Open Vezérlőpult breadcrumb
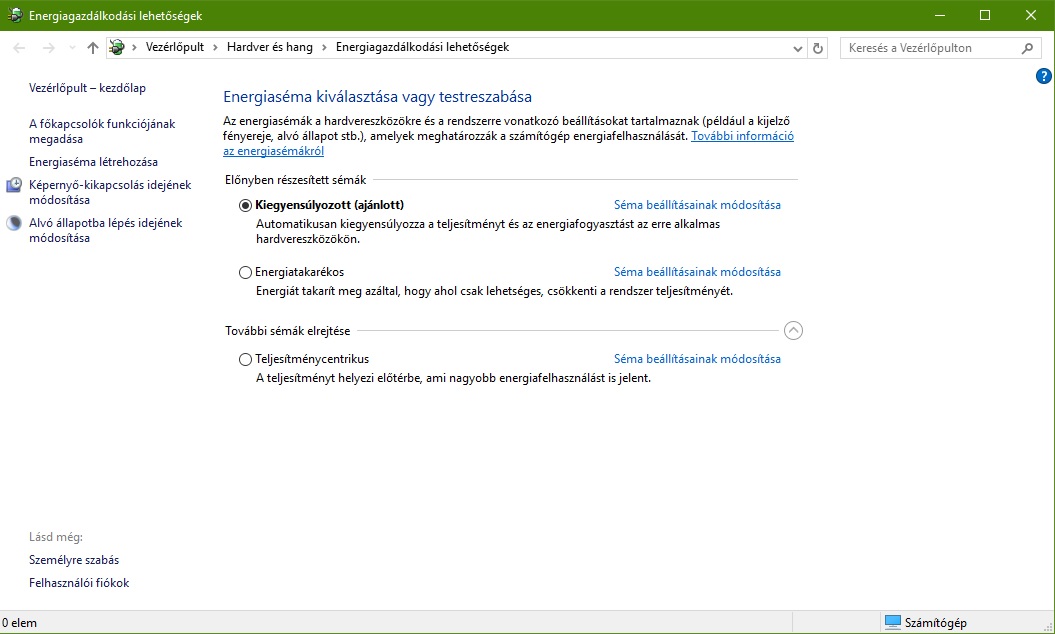 click(175, 47)
